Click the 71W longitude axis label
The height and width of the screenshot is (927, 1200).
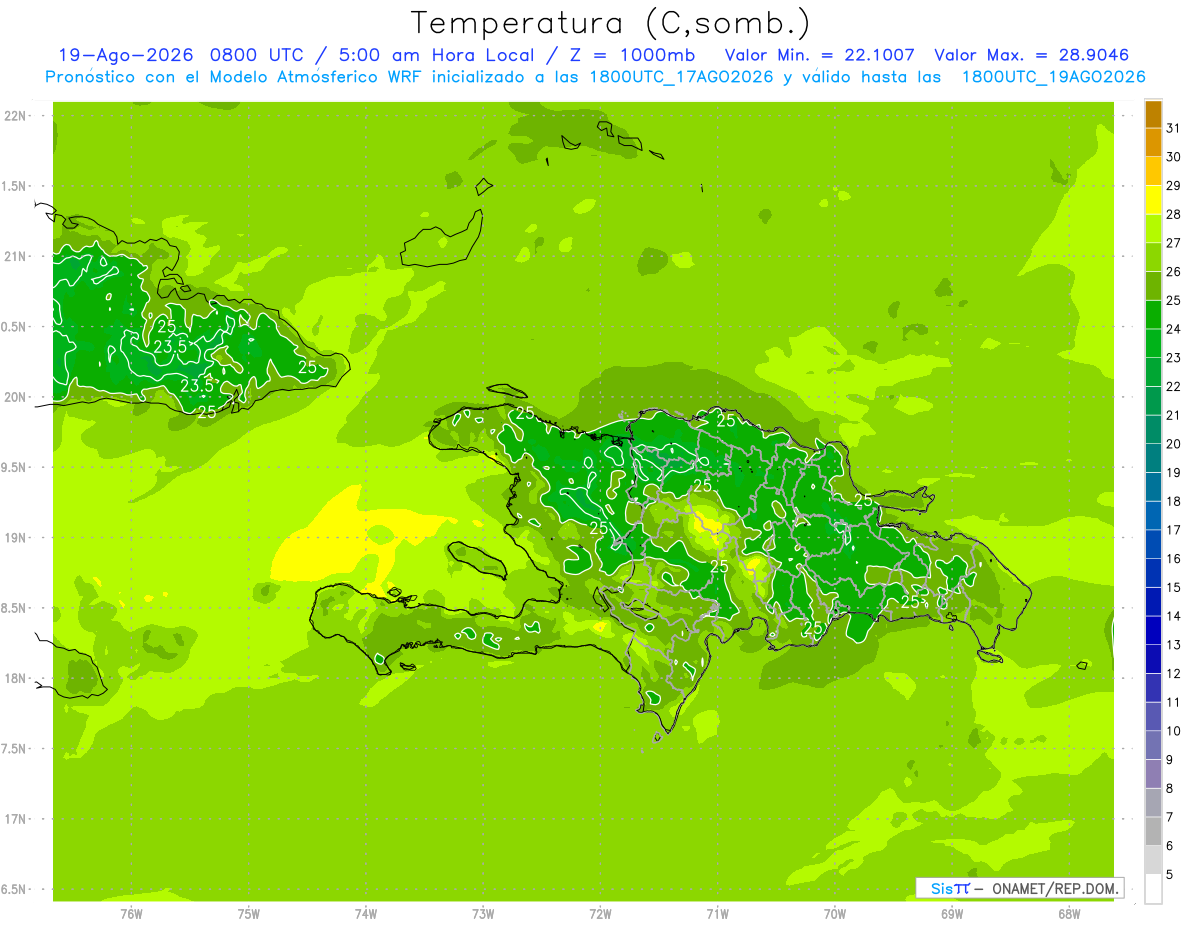(x=717, y=914)
